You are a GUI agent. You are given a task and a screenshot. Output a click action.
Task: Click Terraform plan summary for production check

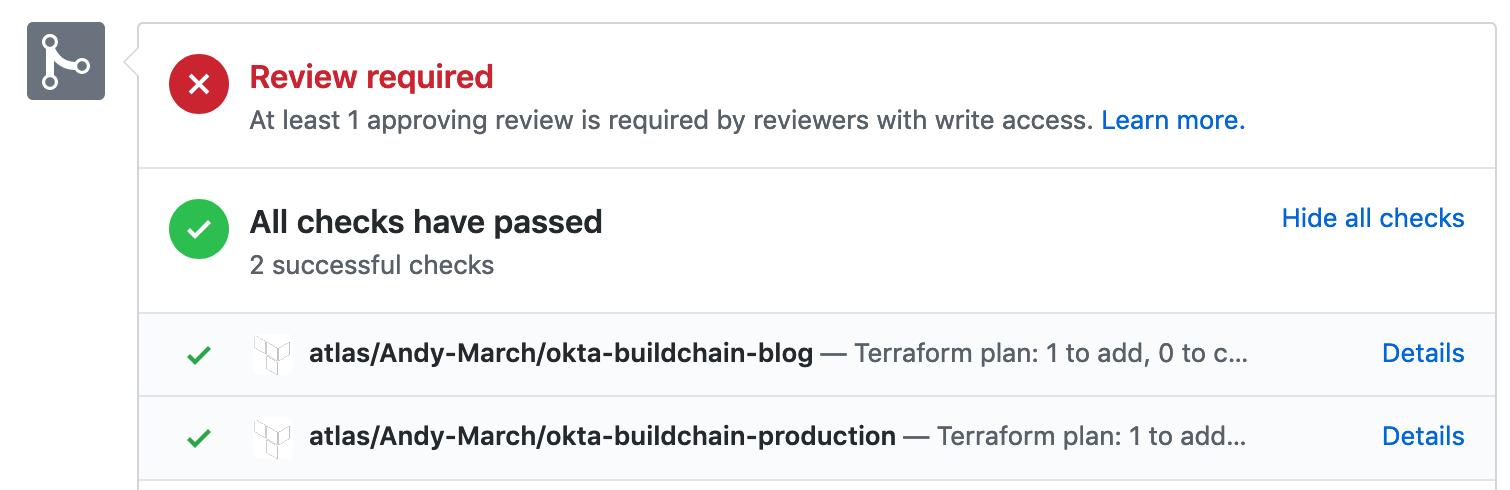pos(1091,437)
